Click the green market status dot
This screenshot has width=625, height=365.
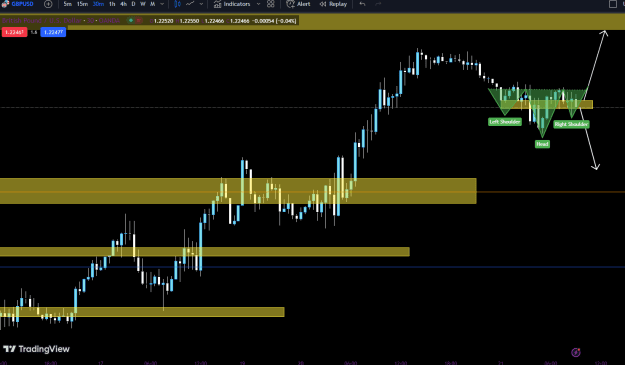click(x=130, y=20)
